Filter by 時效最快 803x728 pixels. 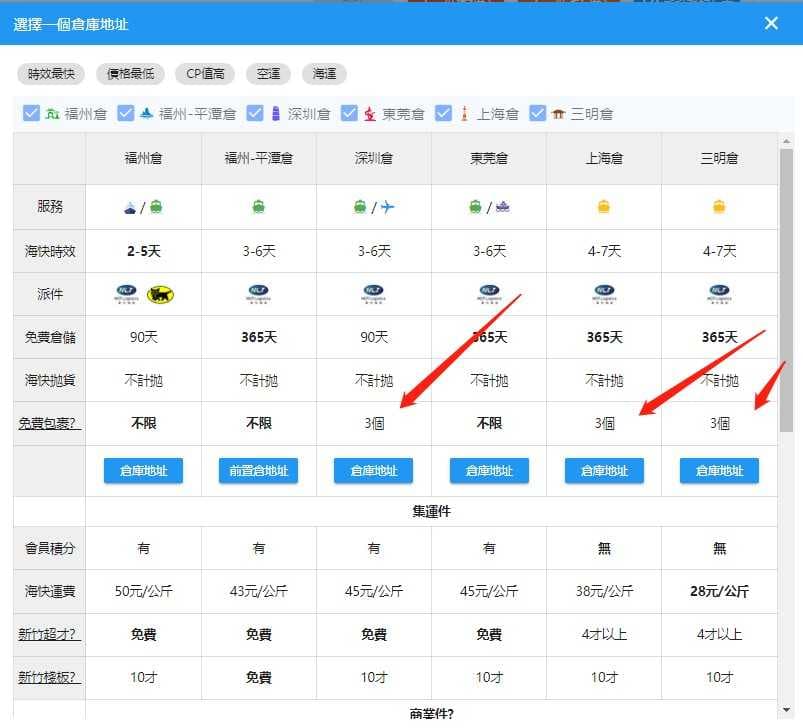click(51, 74)
